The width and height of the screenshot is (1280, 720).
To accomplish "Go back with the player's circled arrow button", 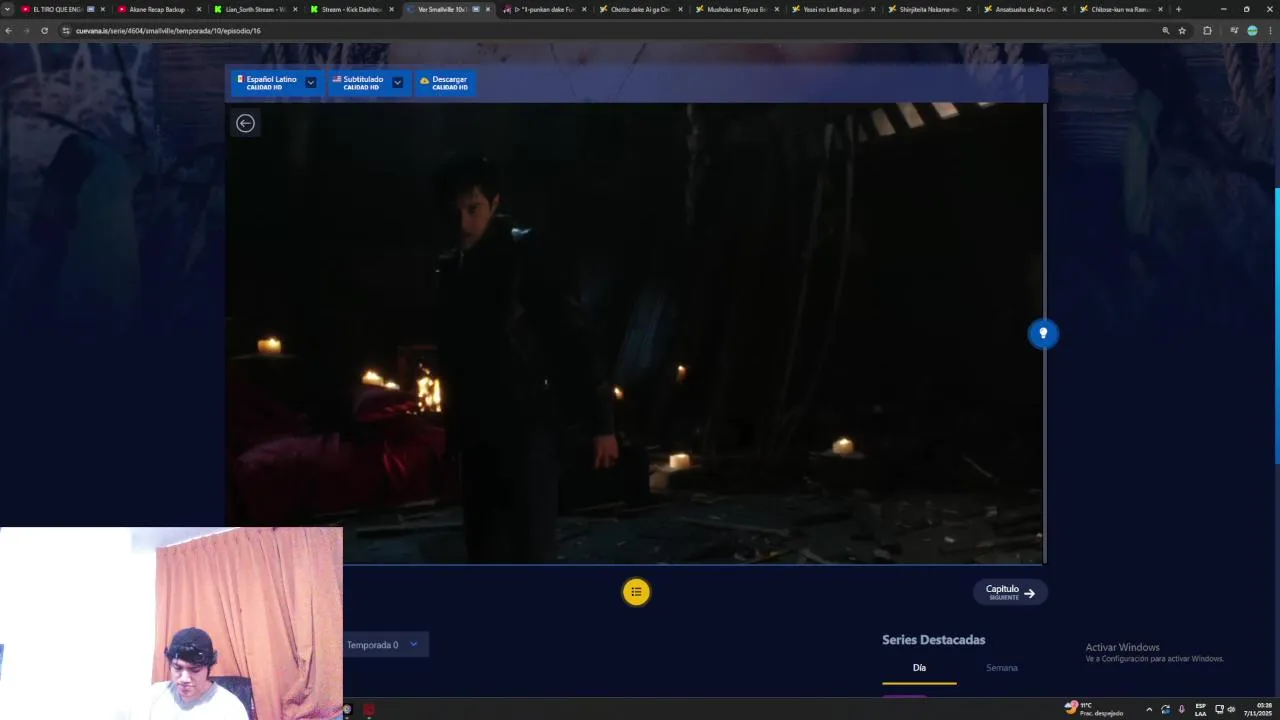I will [x=245, y=123].
